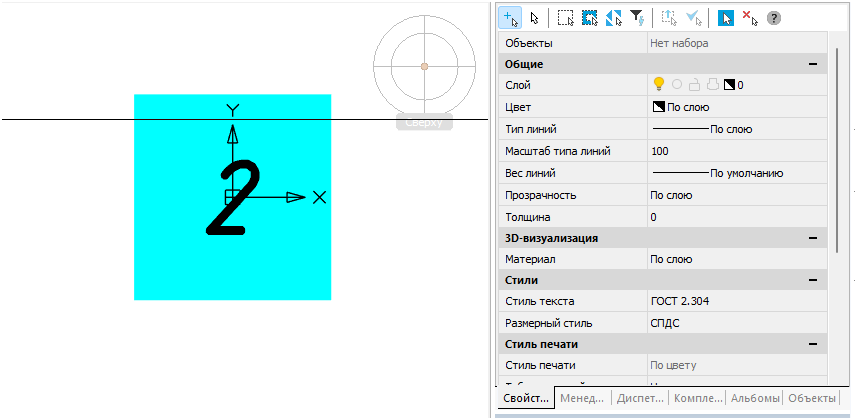Screen dimensions: 857x420
Task: Click the Объекты property label
Action: (x=529, y=43)
